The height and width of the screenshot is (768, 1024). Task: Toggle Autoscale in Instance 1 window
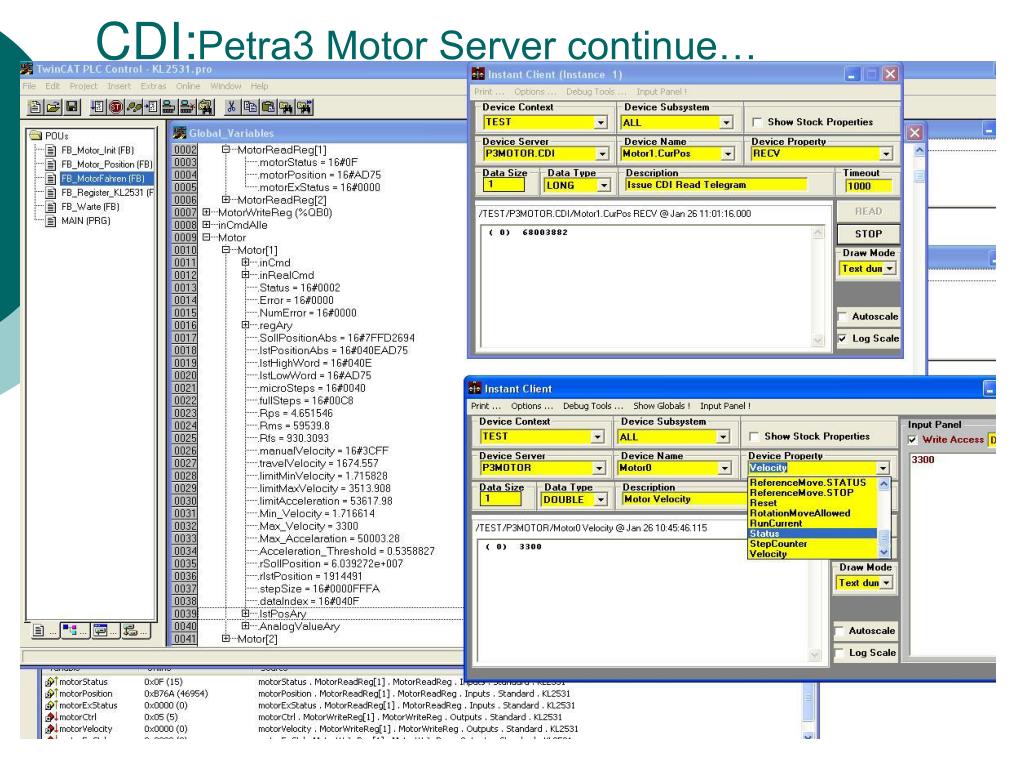(842, 317)
